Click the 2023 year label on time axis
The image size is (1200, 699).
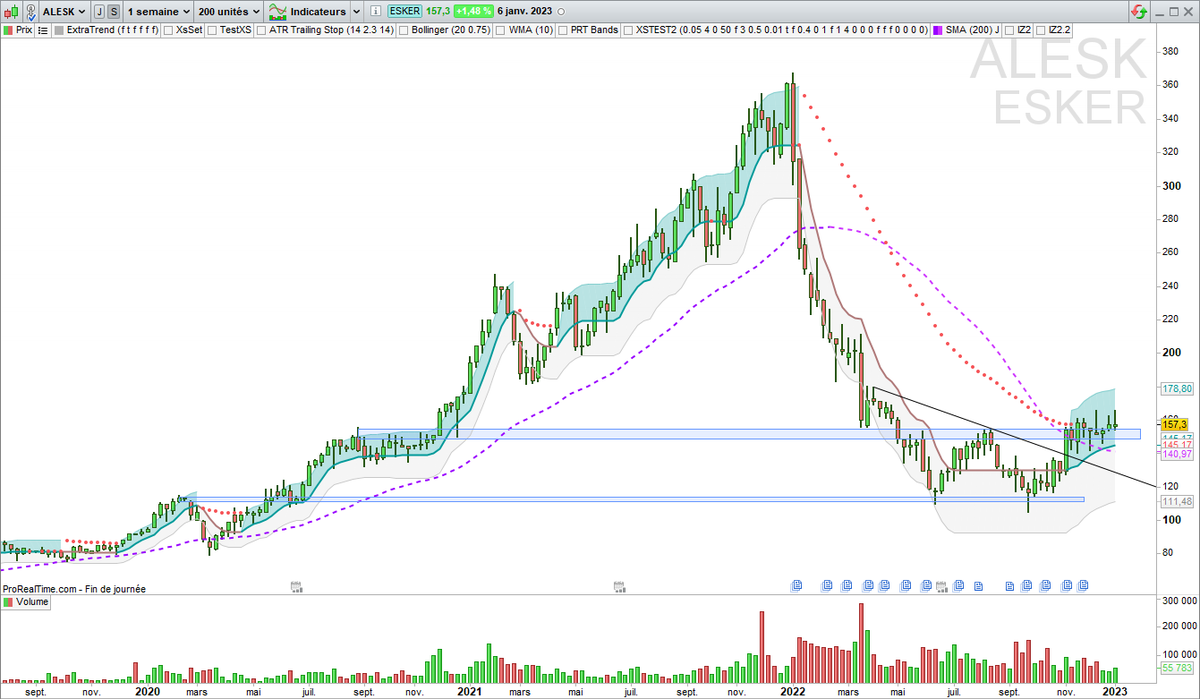coord(1116,691)
